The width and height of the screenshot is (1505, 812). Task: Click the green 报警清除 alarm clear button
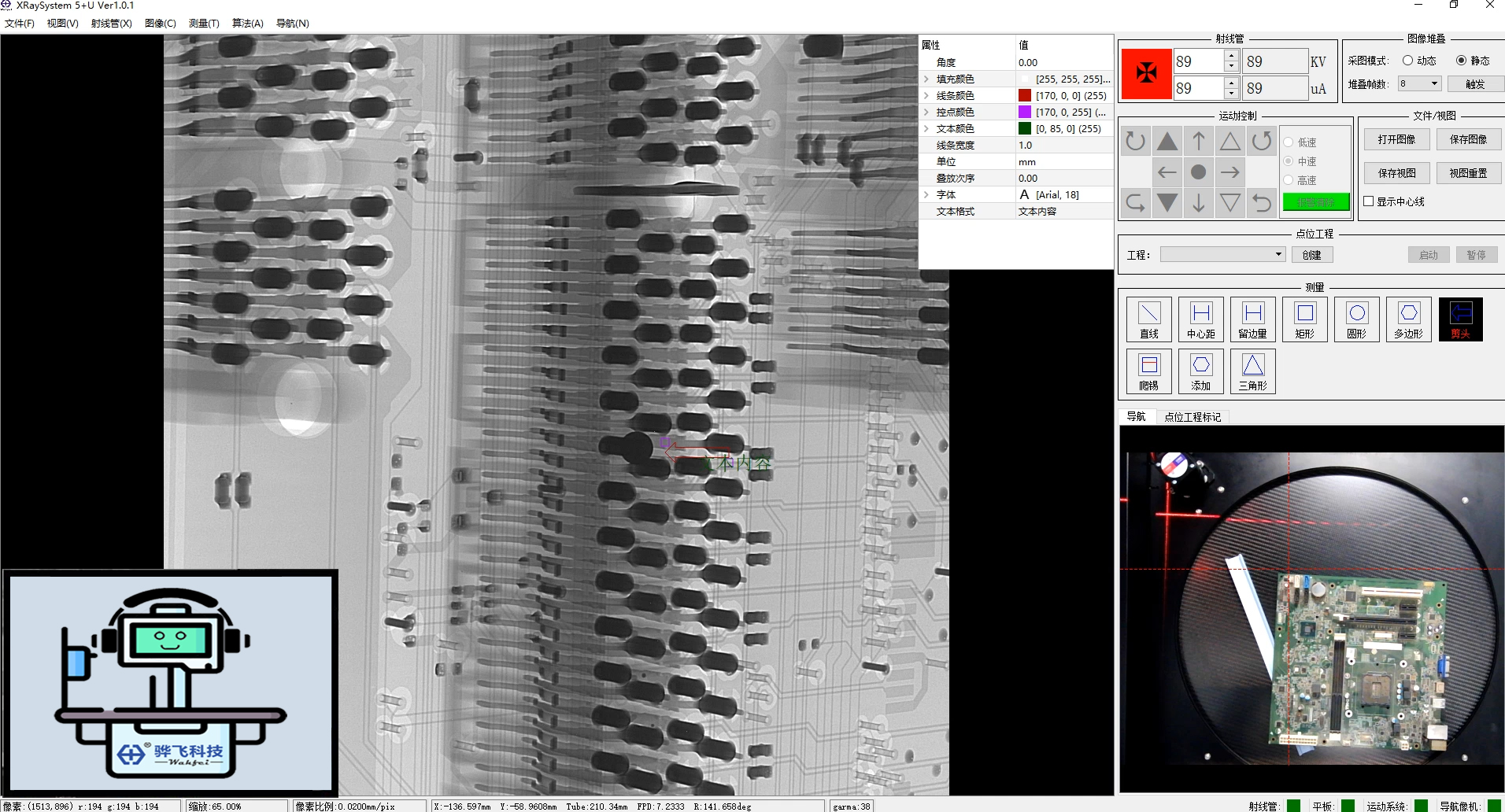1316,202
